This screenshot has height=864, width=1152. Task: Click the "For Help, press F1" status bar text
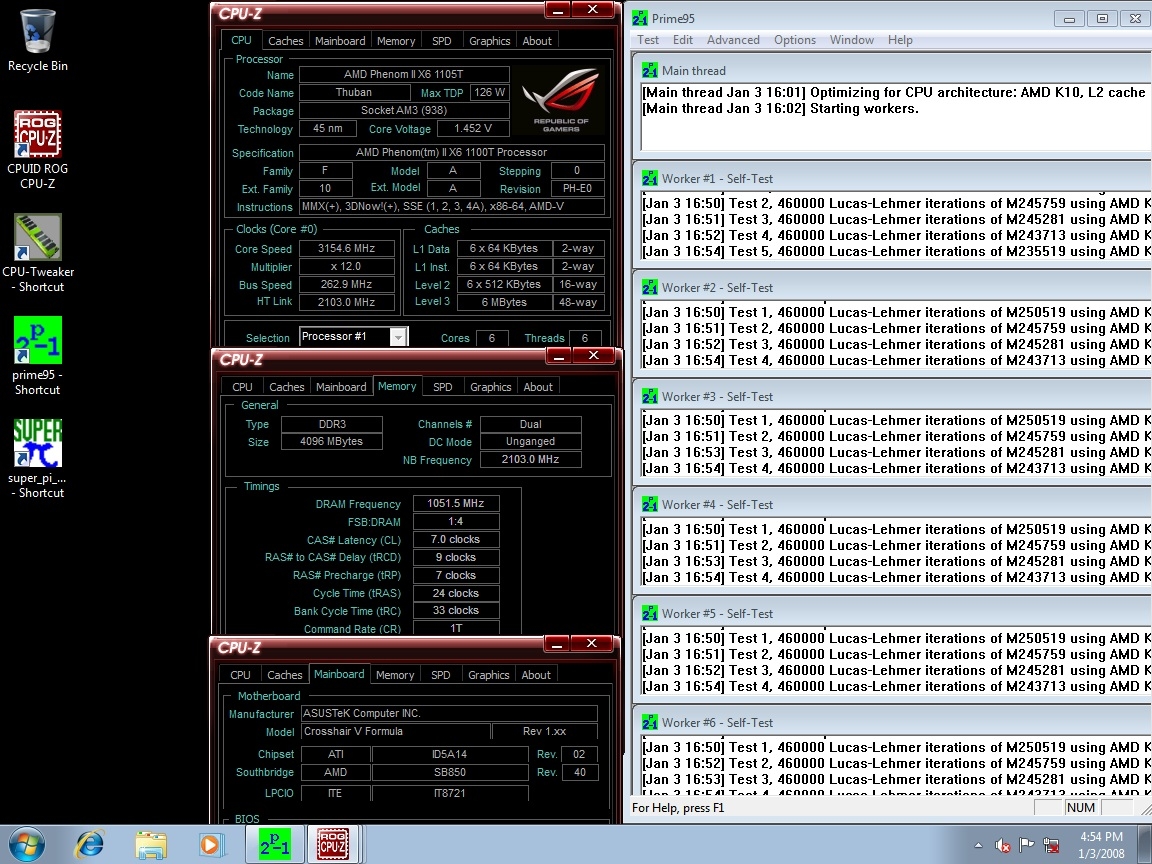click(x=678, y=808)
